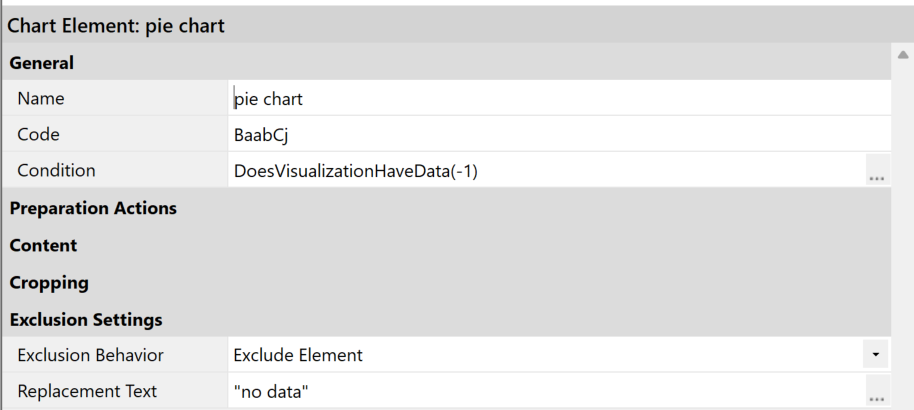Screen dimensions: 914x410
Task: Click the scrollbar up arrow
Action: (903, 55)
